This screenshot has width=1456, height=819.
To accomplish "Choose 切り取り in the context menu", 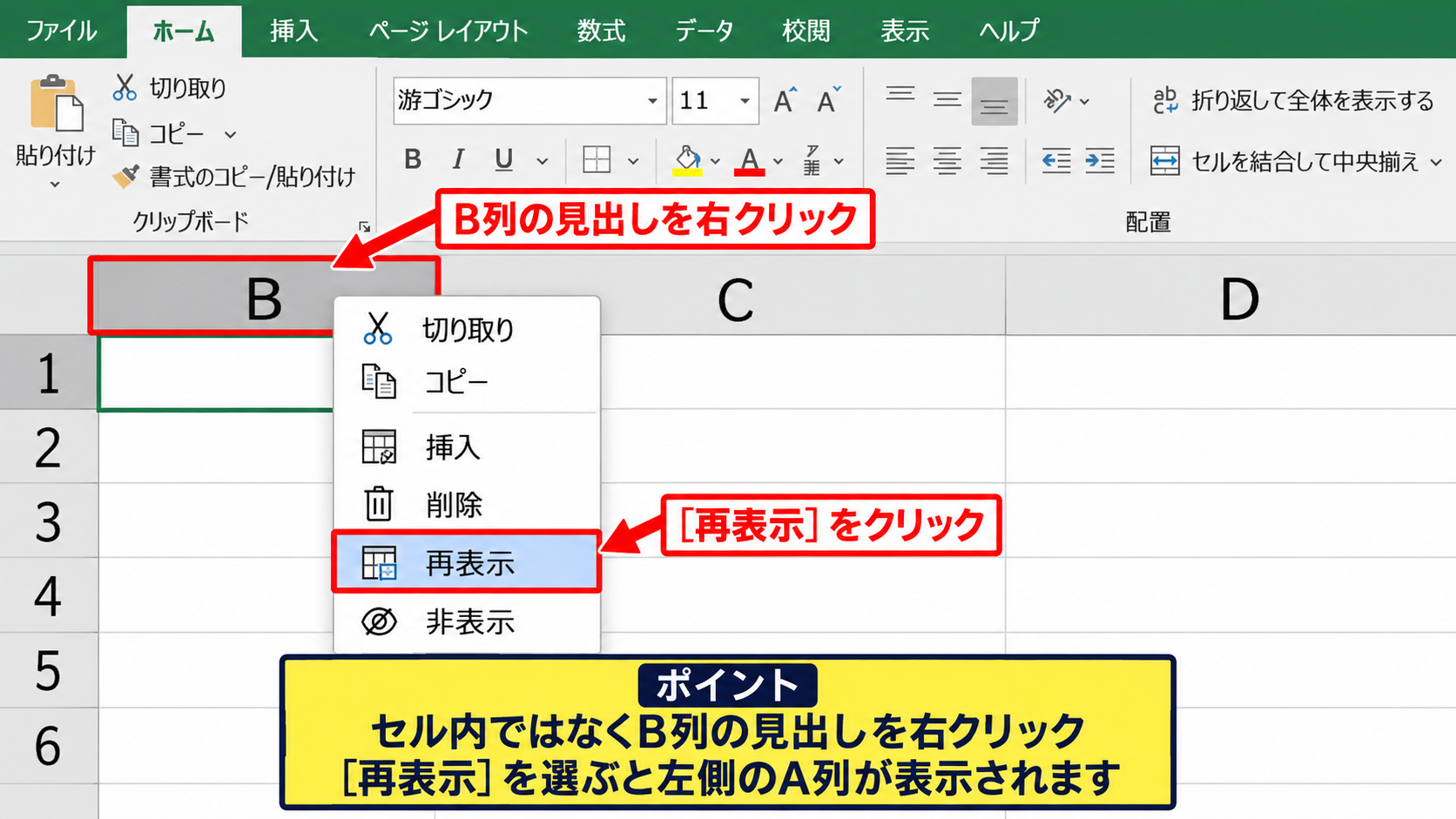I will tap(467, 329).
